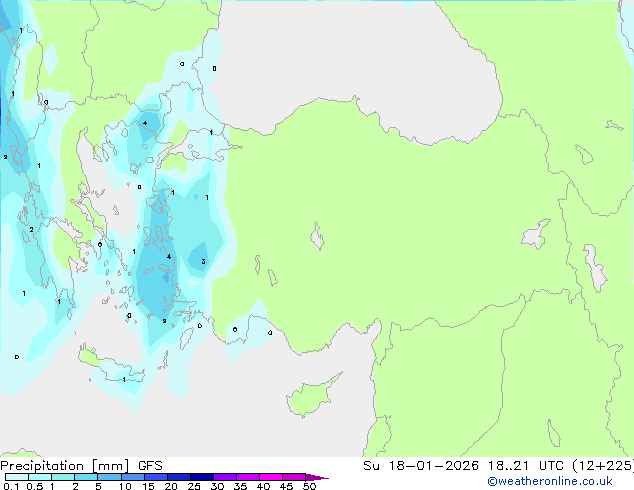Click the legend label '0.1'
This screenshot has height=490, width=634.
click(11, 486)
